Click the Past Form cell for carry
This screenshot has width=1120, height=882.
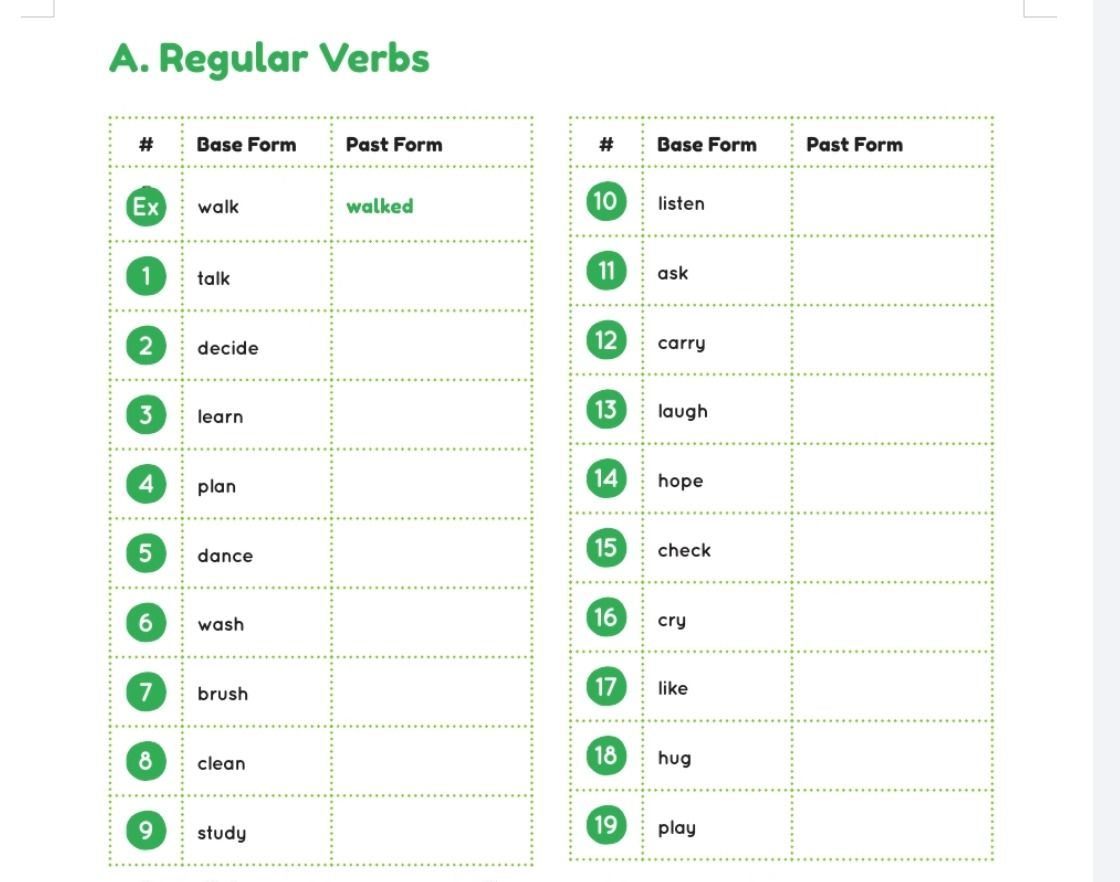tap(892, 340)
